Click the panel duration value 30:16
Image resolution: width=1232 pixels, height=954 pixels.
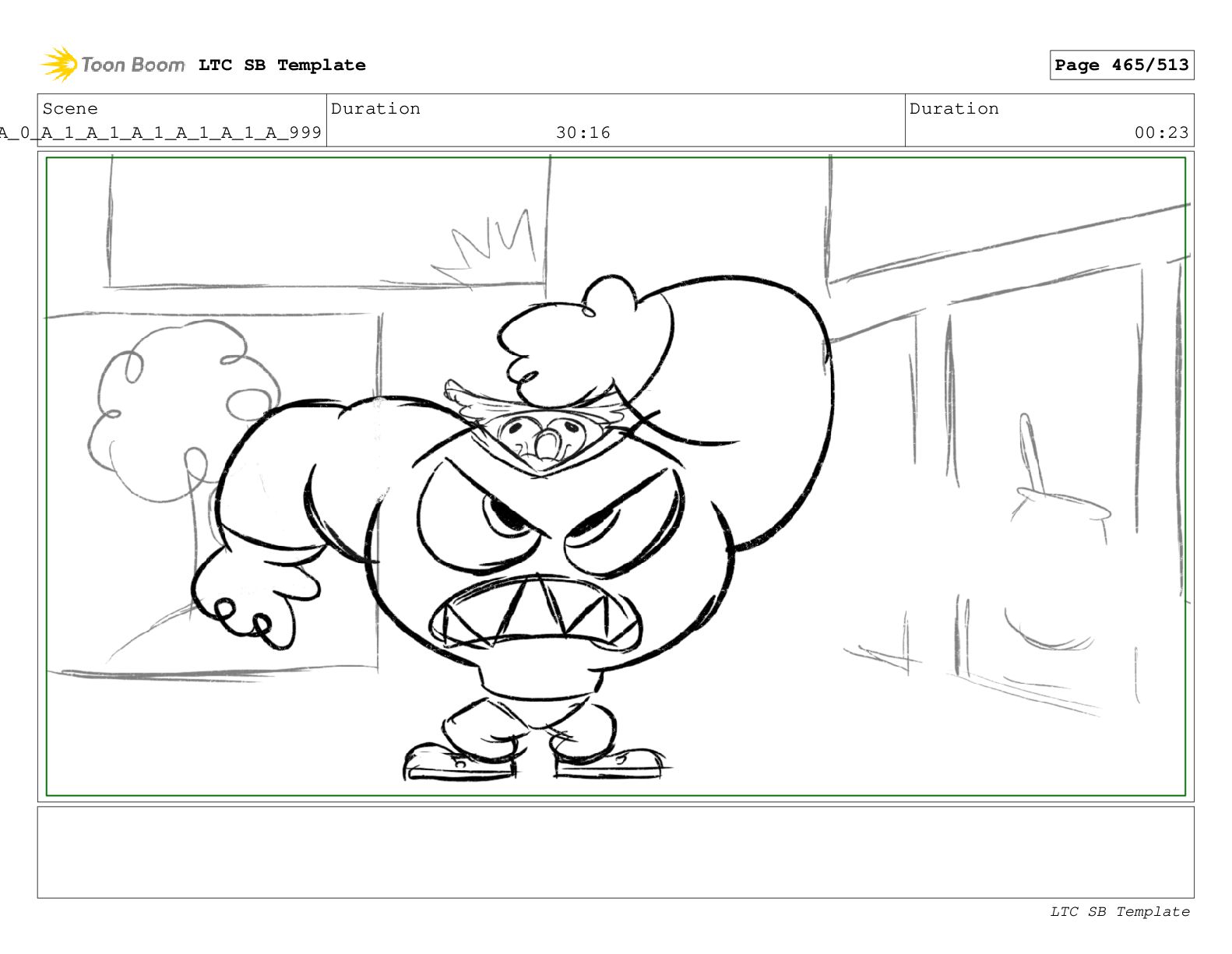[583, 133]
